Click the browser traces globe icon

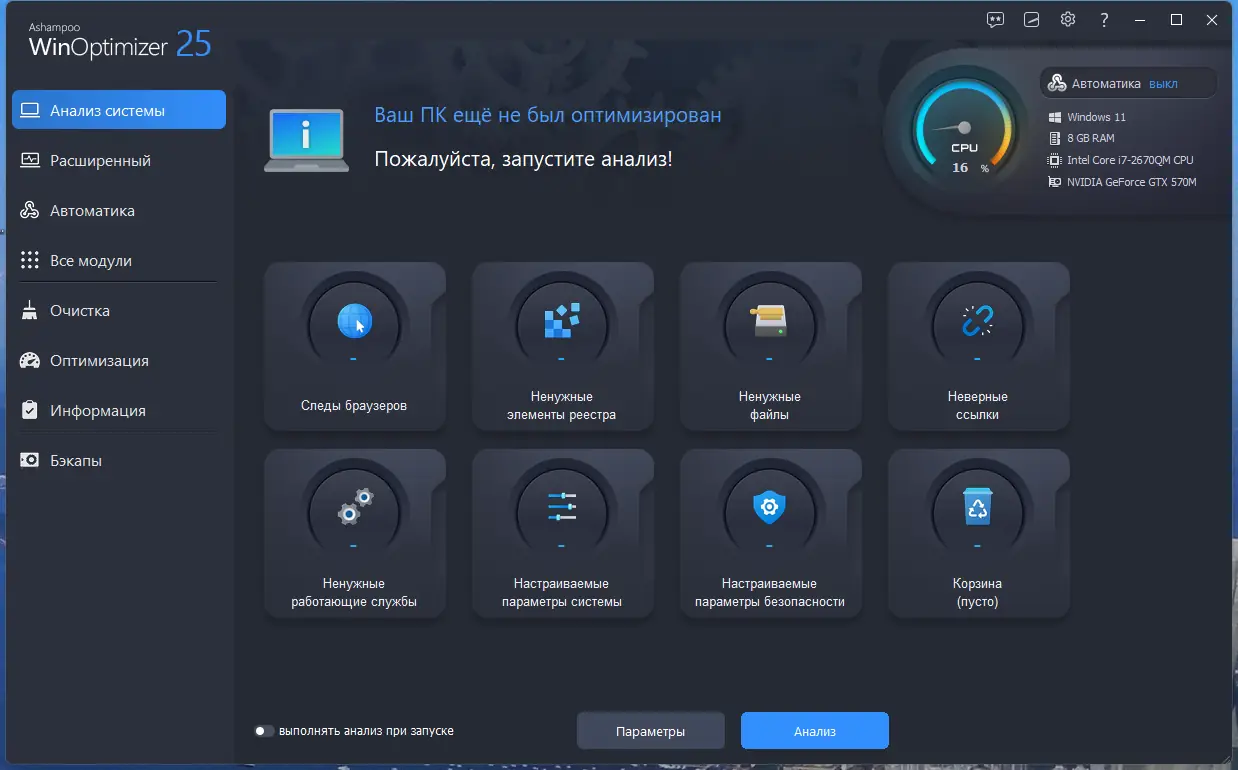(354, 321)
